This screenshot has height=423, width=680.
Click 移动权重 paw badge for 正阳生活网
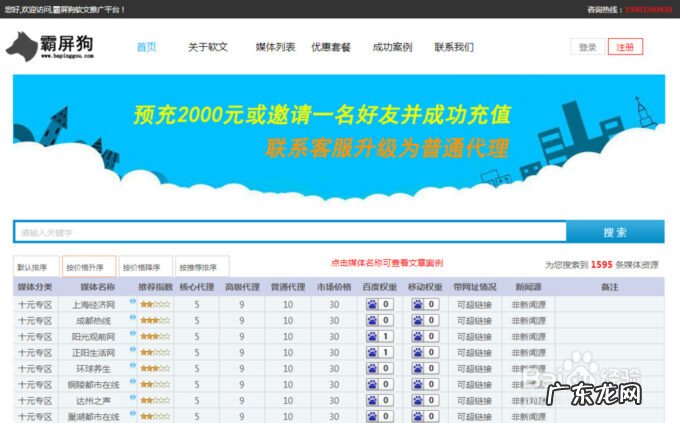tap(425, 353)
